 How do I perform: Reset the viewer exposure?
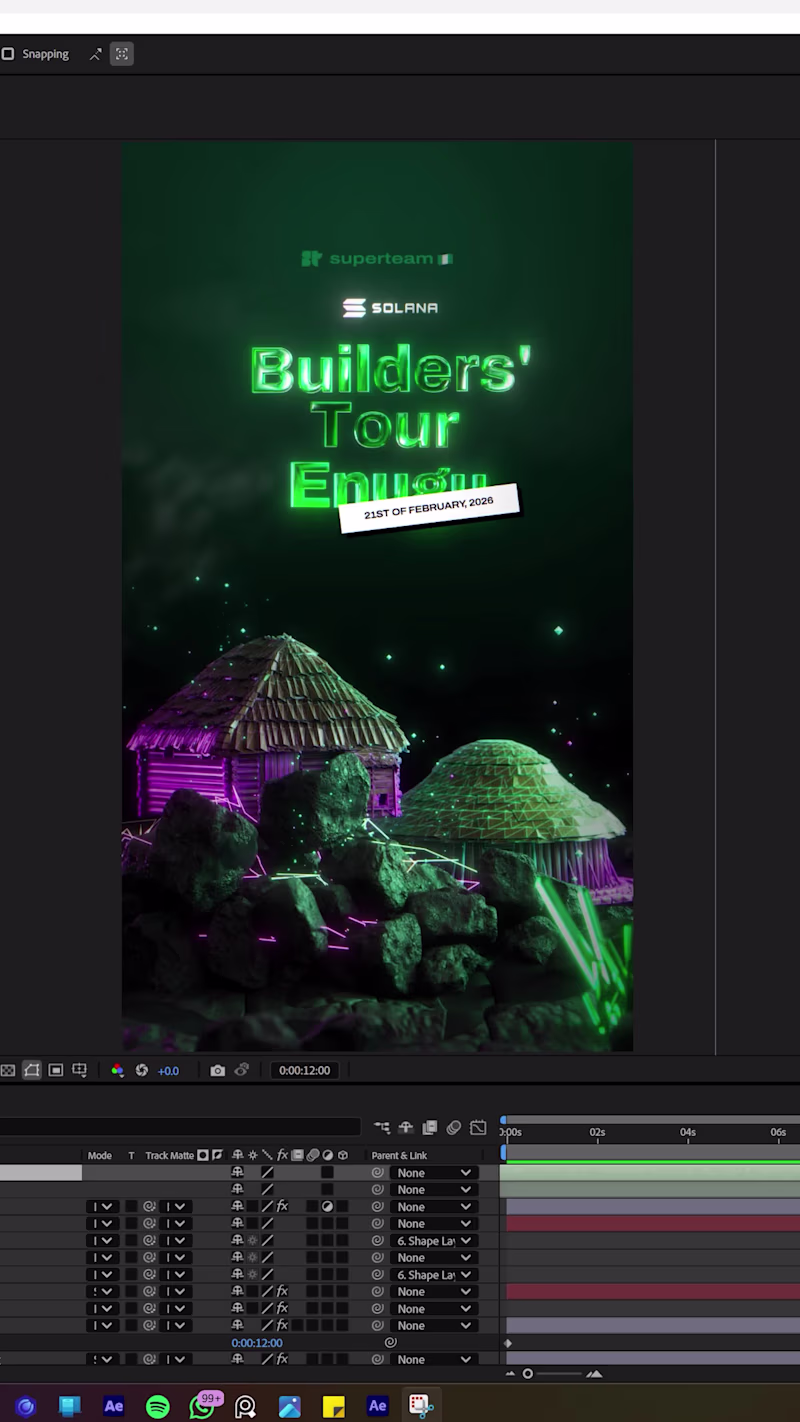pos(142,1070)
